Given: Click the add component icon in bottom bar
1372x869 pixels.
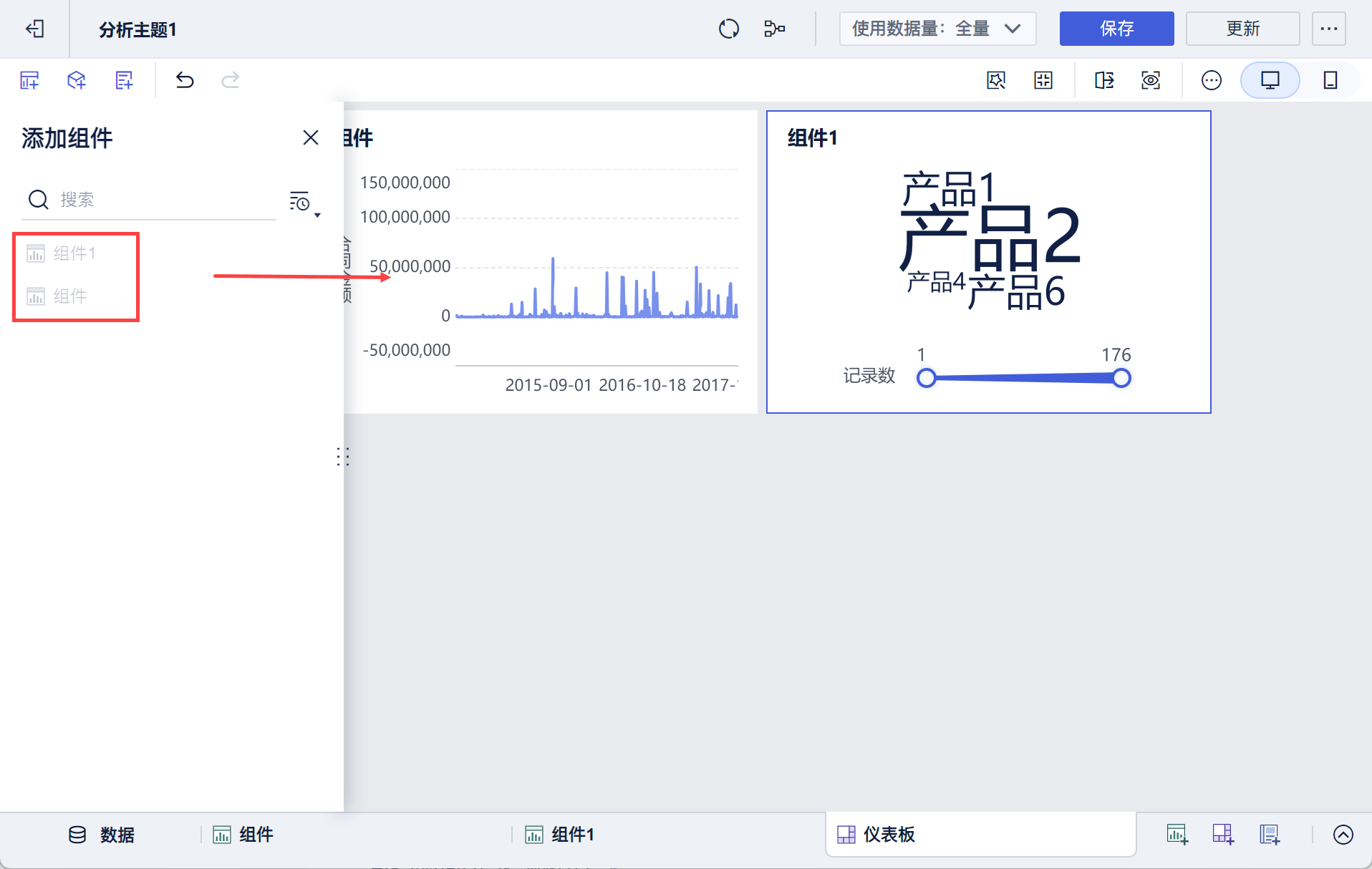Looking at the screenshot, I should [1177, 835].
